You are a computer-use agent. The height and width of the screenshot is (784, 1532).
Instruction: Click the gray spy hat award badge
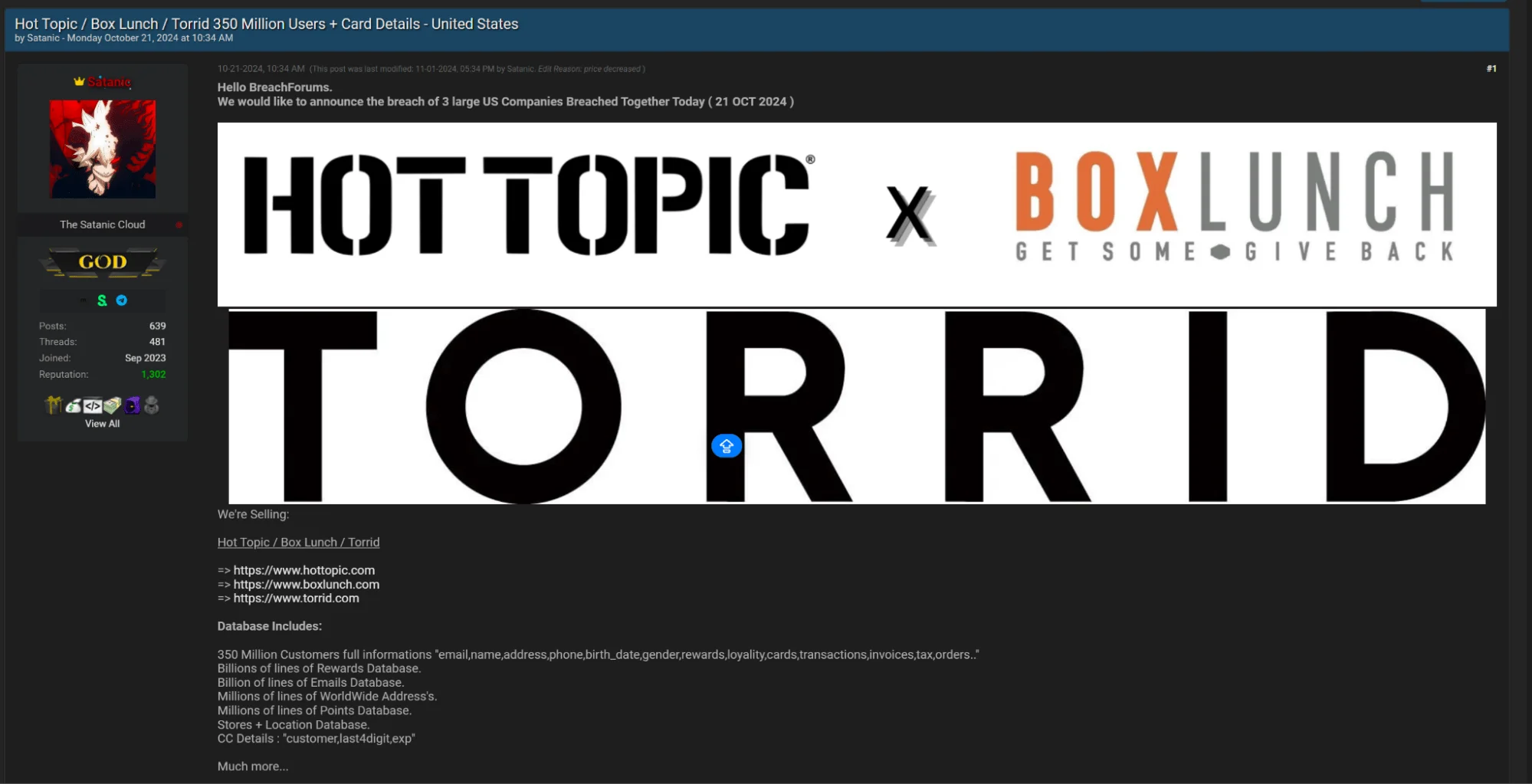coord(152,405)
